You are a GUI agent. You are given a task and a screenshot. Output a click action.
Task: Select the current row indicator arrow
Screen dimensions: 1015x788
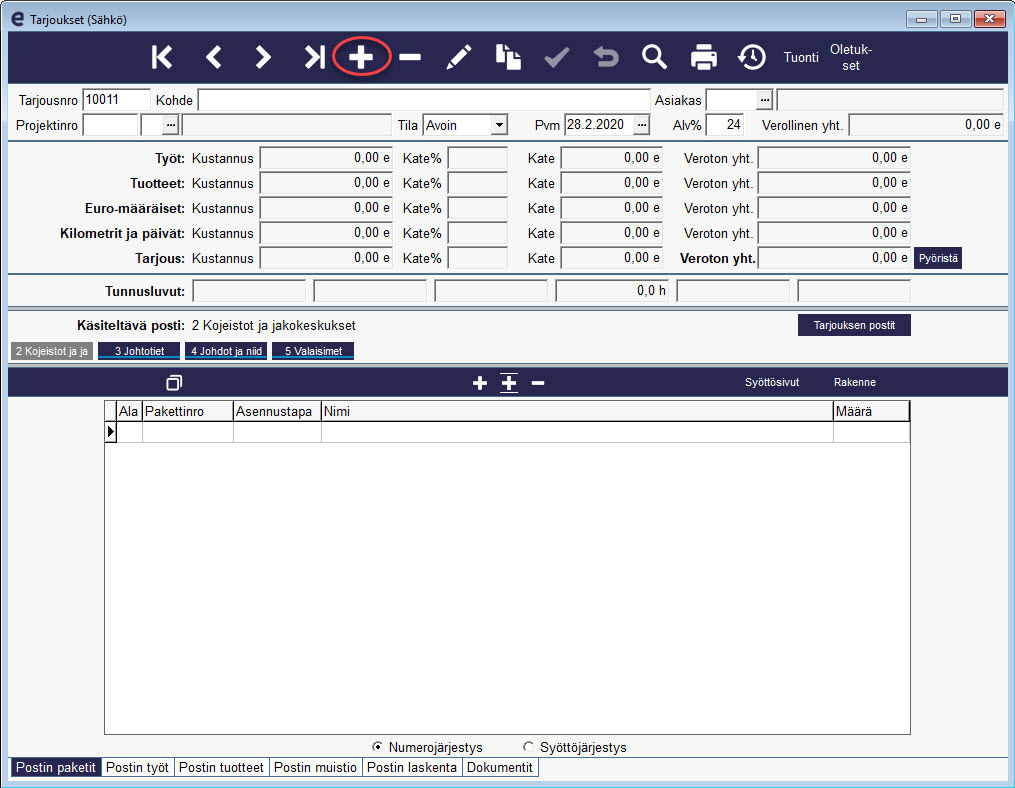111,432
